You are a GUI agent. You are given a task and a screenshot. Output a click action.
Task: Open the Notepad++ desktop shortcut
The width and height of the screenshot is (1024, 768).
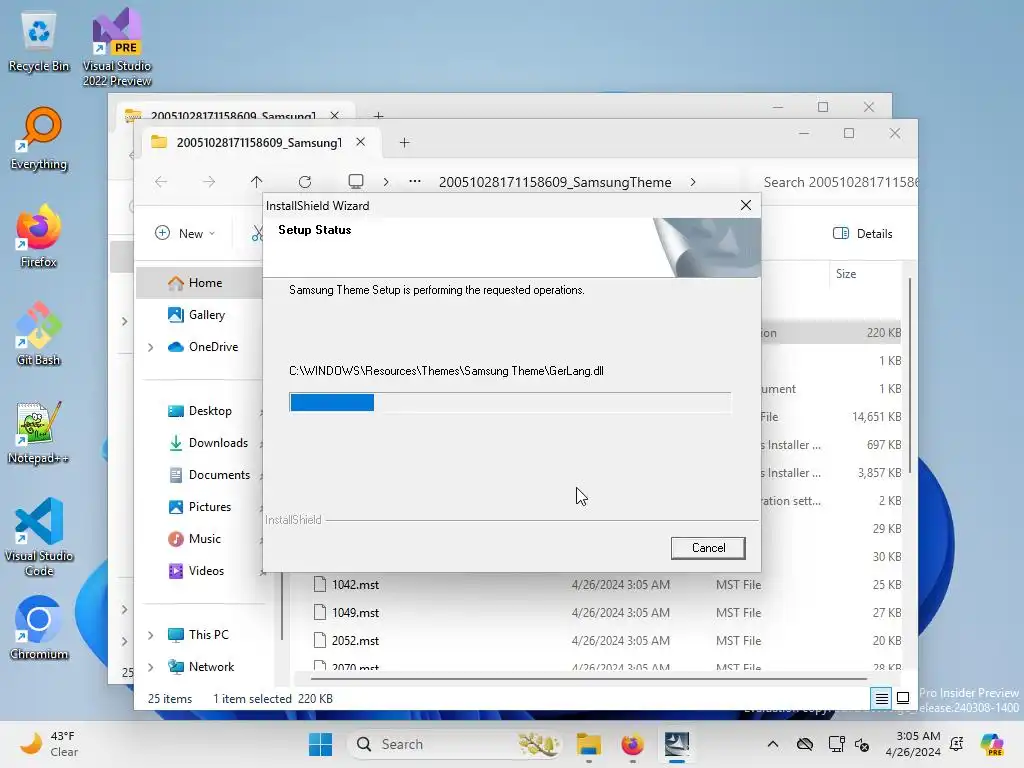point(39,433)
